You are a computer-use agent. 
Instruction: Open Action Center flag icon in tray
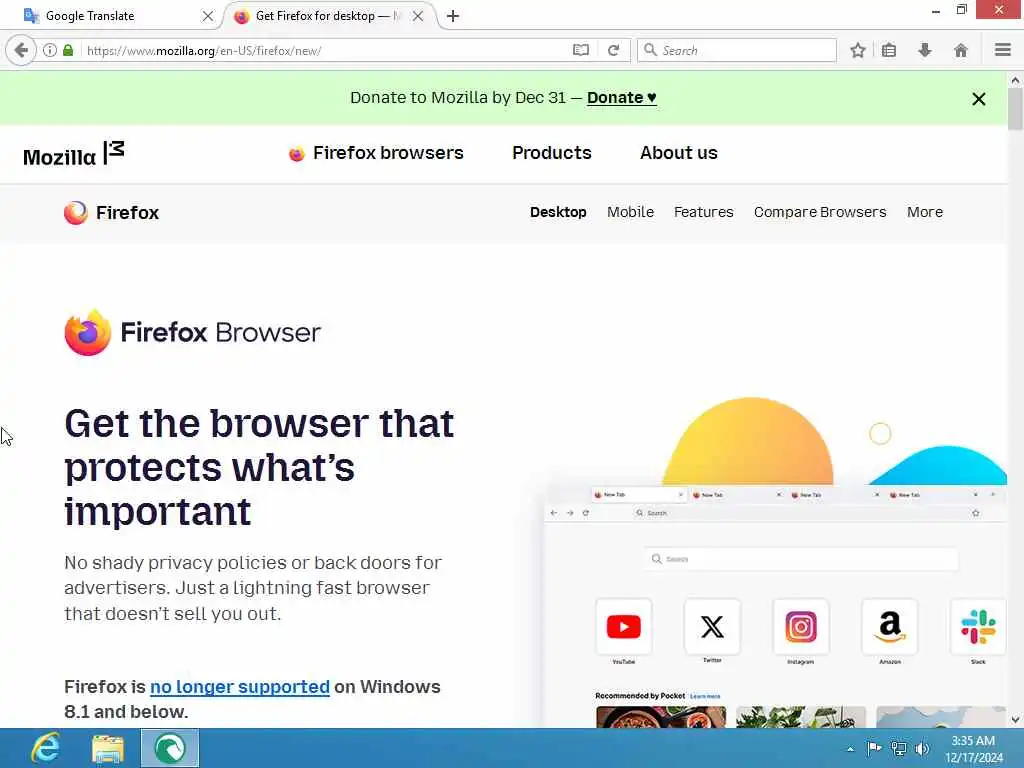point(874,748)
